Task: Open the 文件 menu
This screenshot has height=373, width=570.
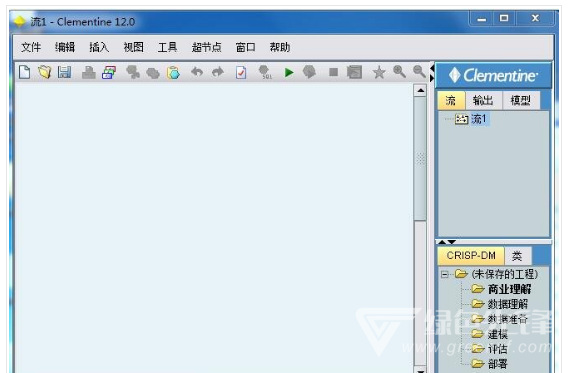Action: coord(31,47)
